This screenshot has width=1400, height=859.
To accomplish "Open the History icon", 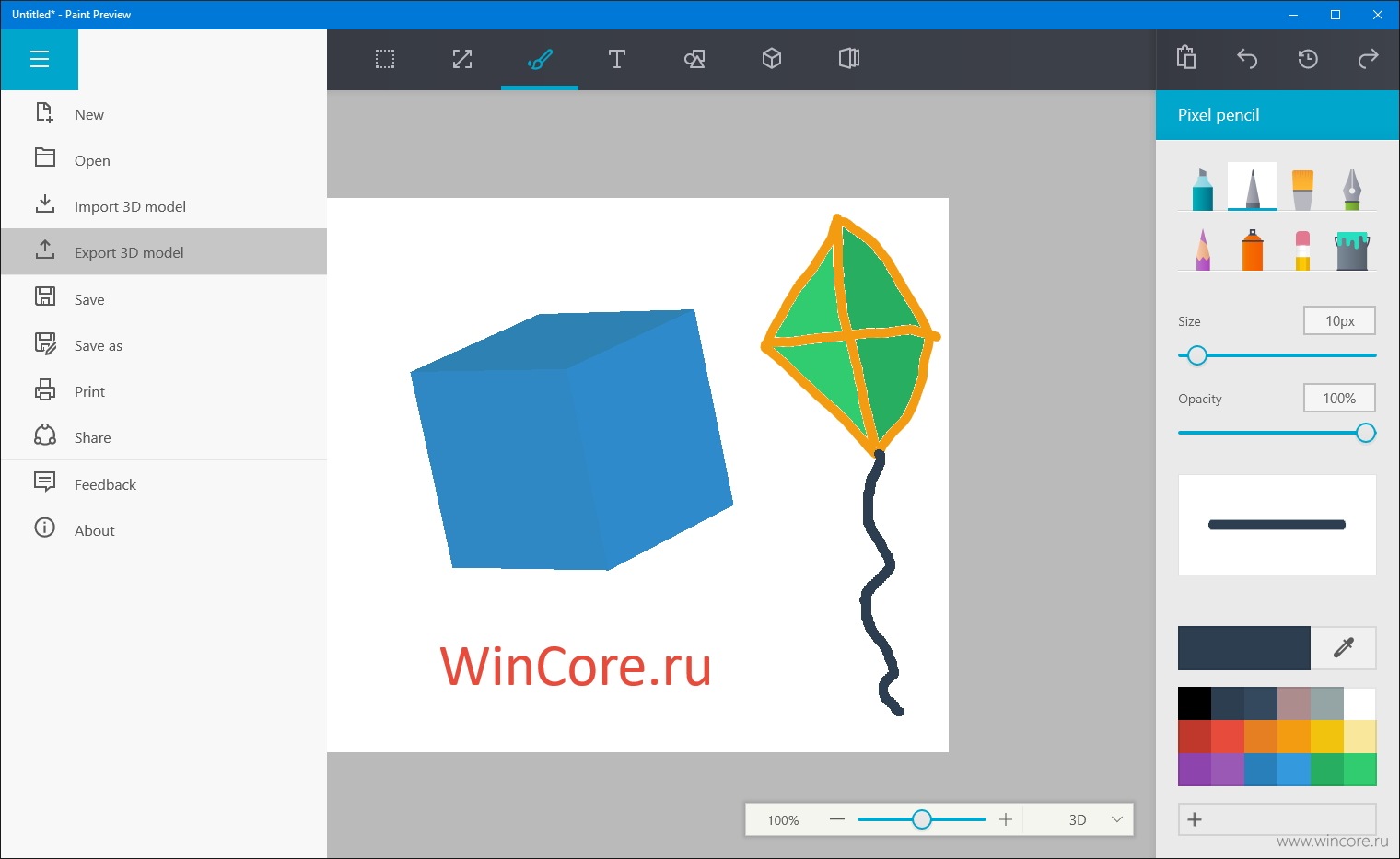I will pos(1308,59).
